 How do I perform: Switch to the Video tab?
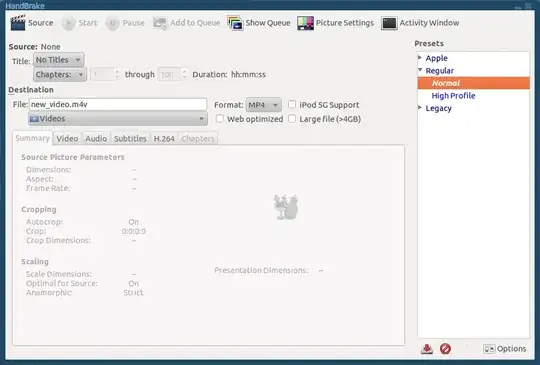pos(67,138)
